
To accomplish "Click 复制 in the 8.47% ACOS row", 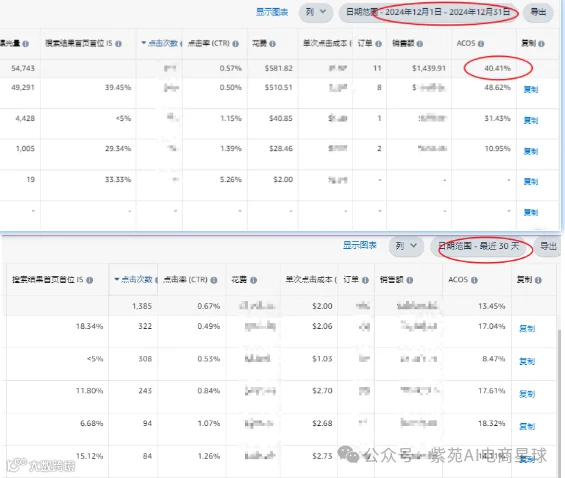I will [x=527, y=361].
